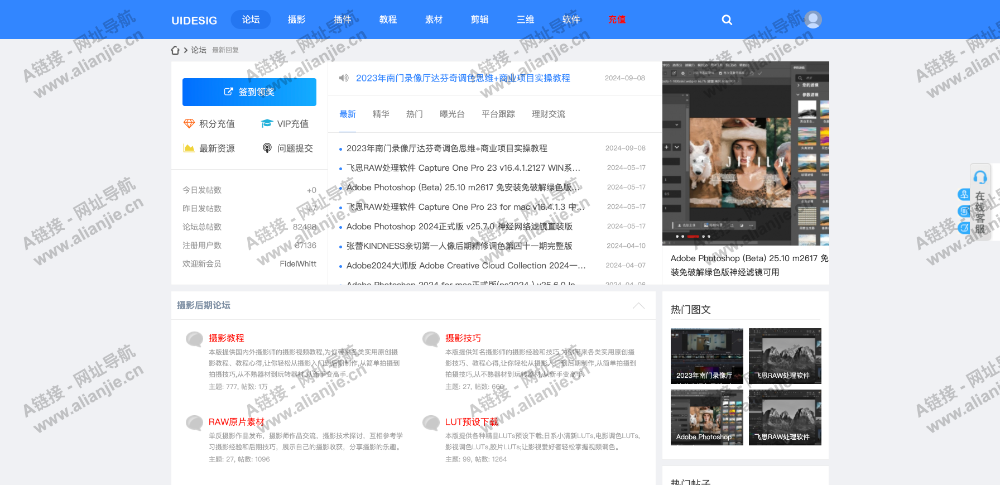Viewport: 1000px width, 485px height.
Task: Switch to the 最新 tab
Action: coord(348,114)
